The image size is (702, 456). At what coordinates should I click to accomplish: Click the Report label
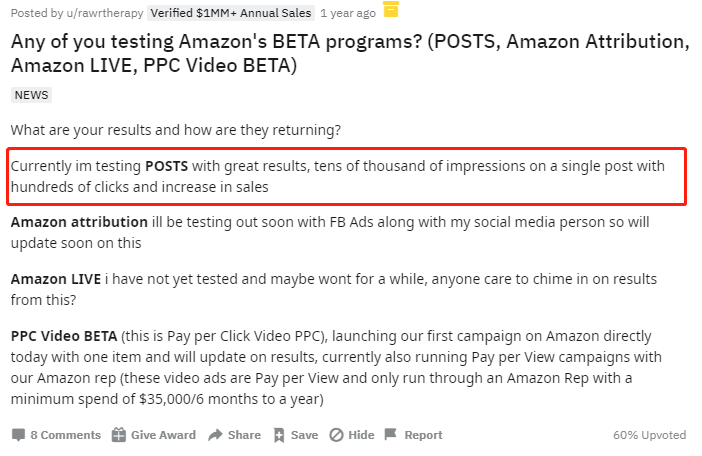click(x=424, y=435)
